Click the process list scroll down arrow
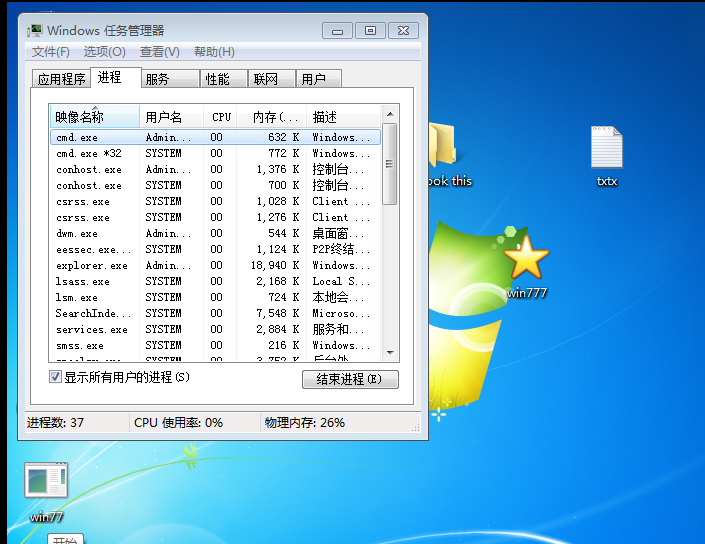 tap(390, 353)
